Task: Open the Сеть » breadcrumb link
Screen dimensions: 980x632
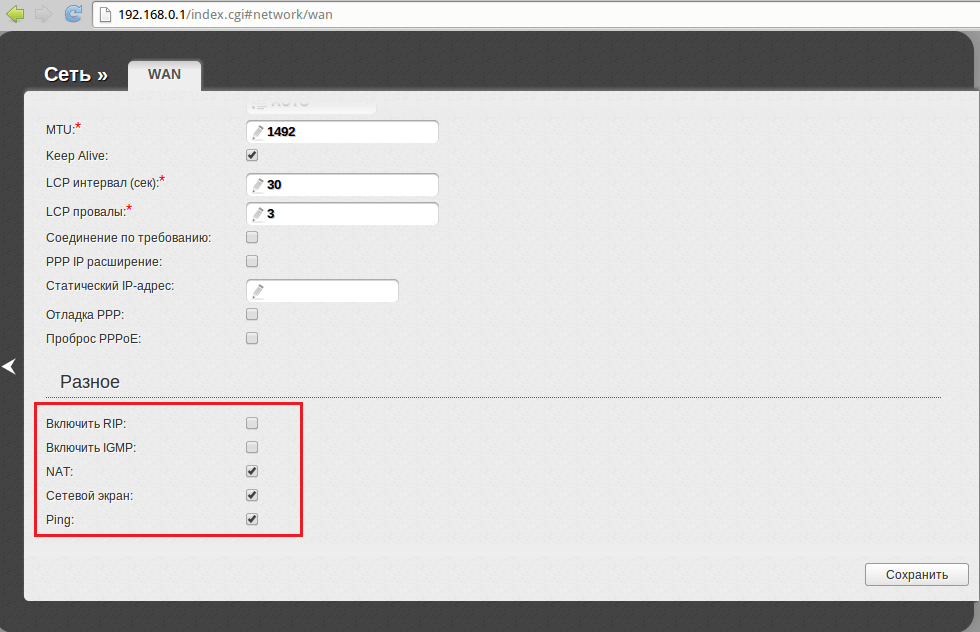Action: tap(76, 75)
